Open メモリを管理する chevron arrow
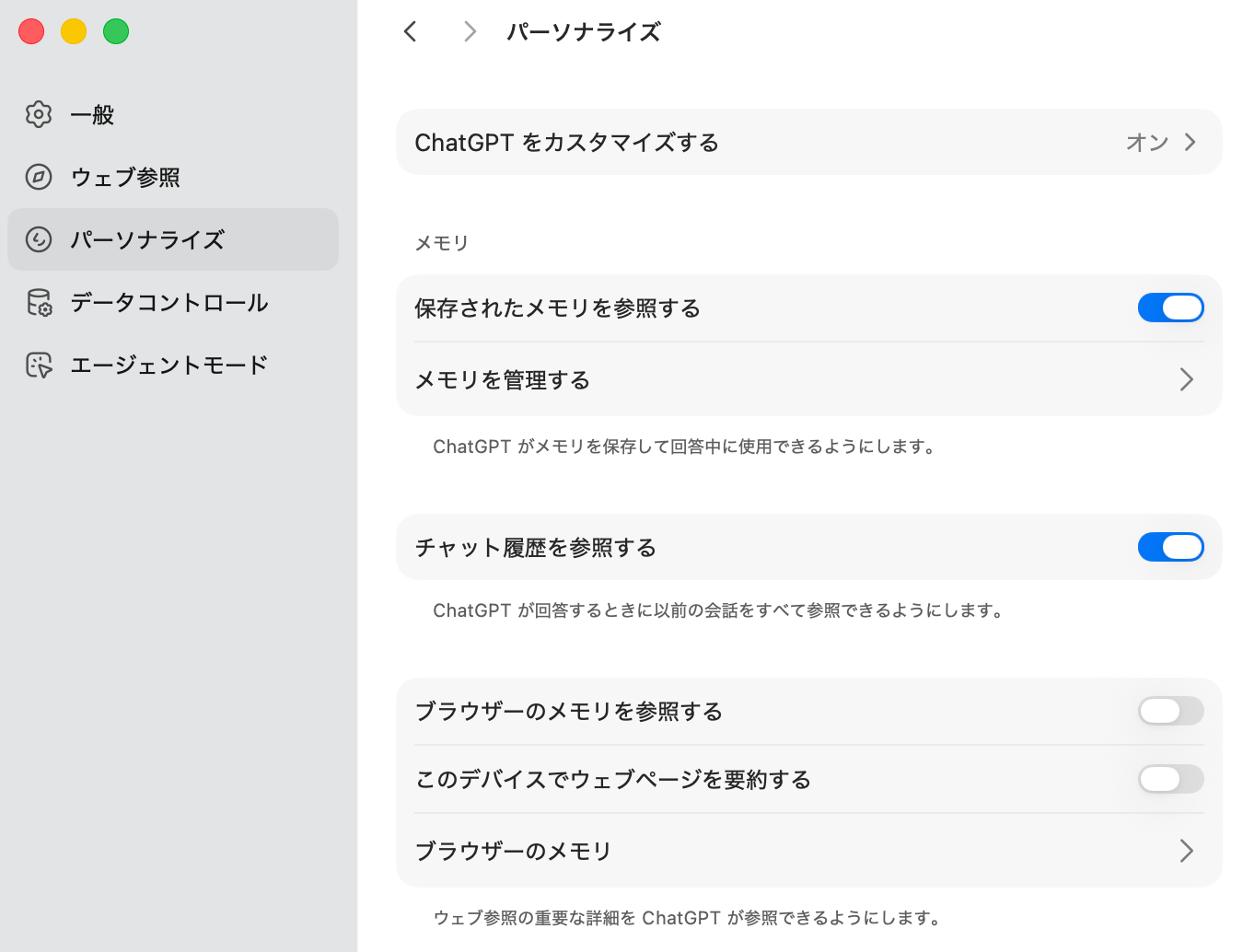This screenshot has height=952, width=1243. point(1186,379)
